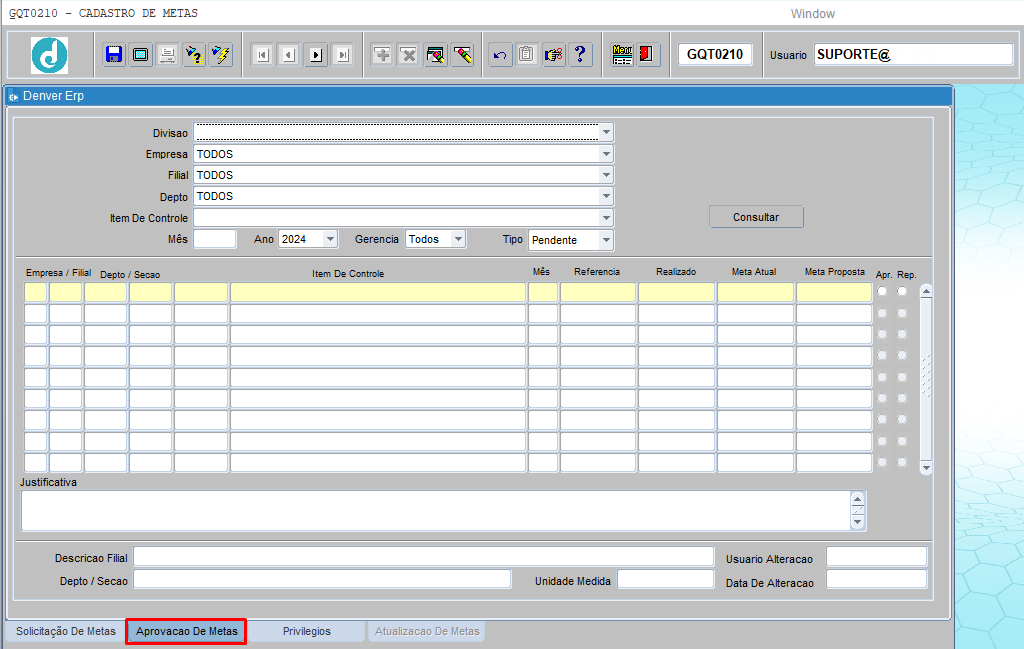Click the Denver Erp title bar icon

(13, 97)
